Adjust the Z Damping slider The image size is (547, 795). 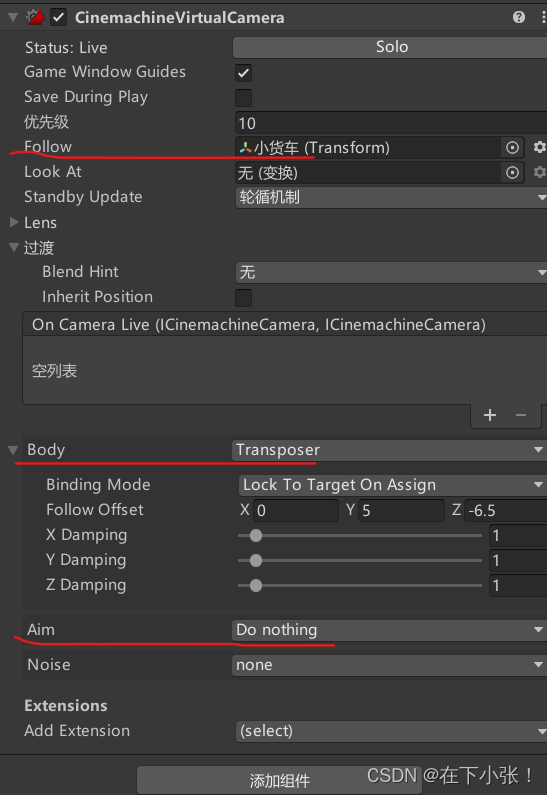pos(360,586)
